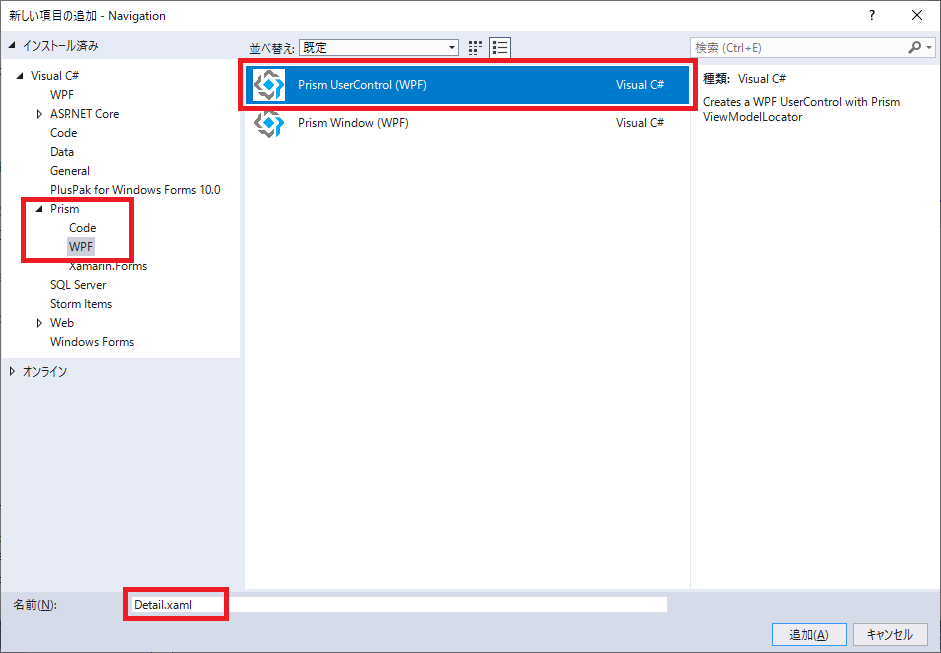The width and height of the screenshot is (941, 653).
Task: Select the General category
Action: tap(70, 170)
